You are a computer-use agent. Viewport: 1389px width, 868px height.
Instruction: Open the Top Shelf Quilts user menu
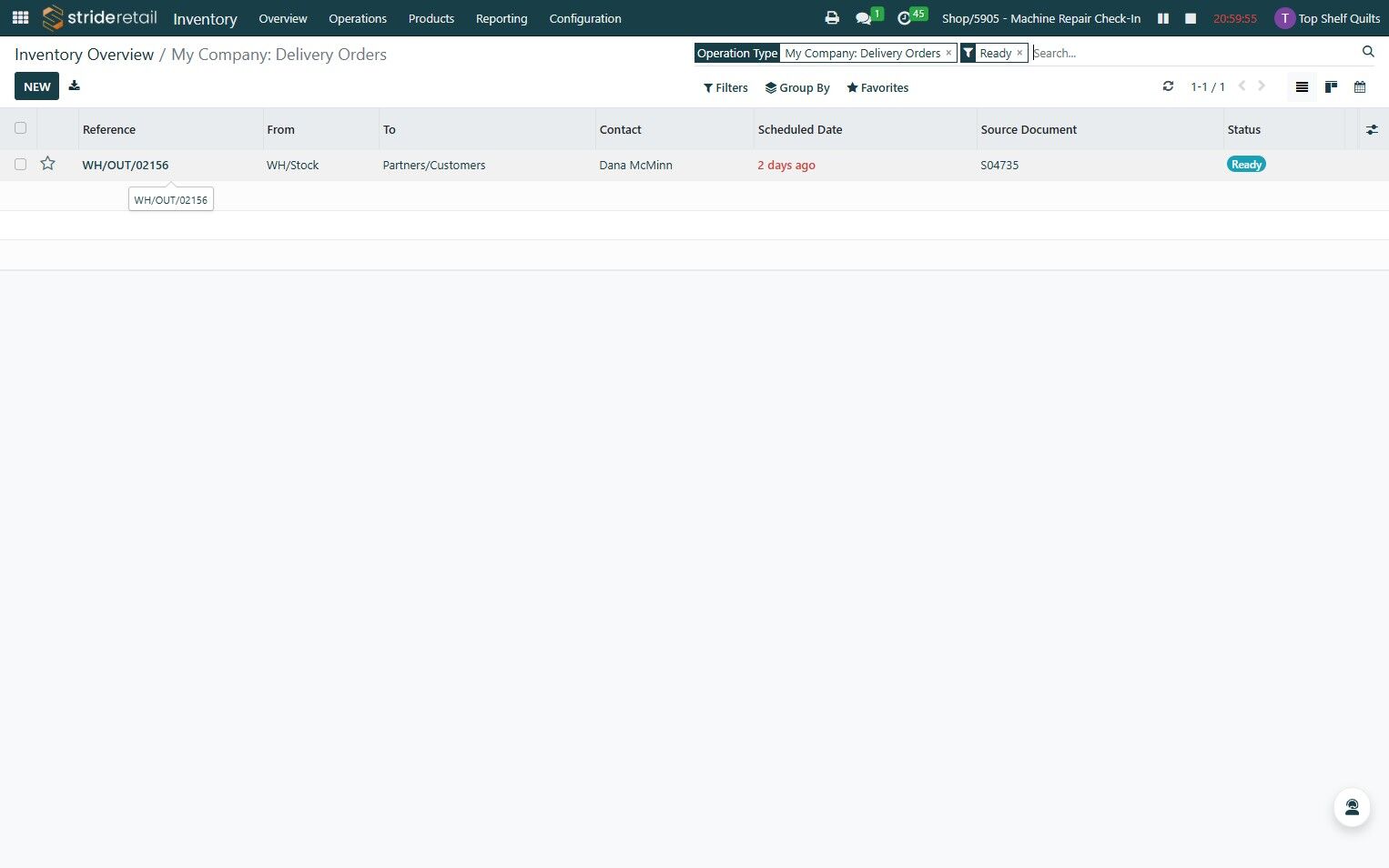[1327, 18]
